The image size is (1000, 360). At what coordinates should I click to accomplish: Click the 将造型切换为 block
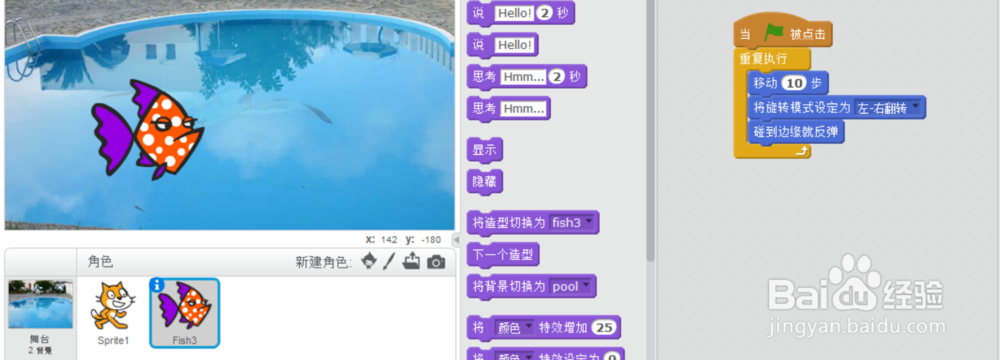coord(533,223)
